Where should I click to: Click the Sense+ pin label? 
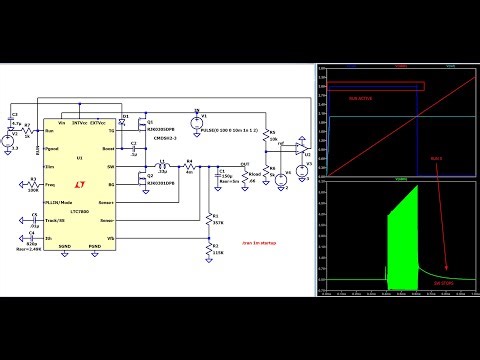point(106,202)
